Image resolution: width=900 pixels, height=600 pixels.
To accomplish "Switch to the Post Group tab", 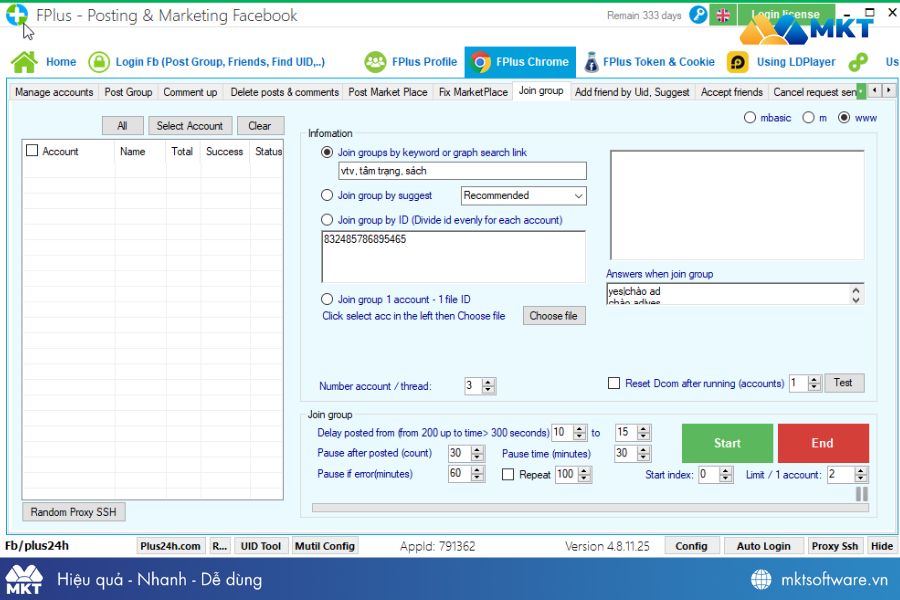I will [x=128, y=92].
